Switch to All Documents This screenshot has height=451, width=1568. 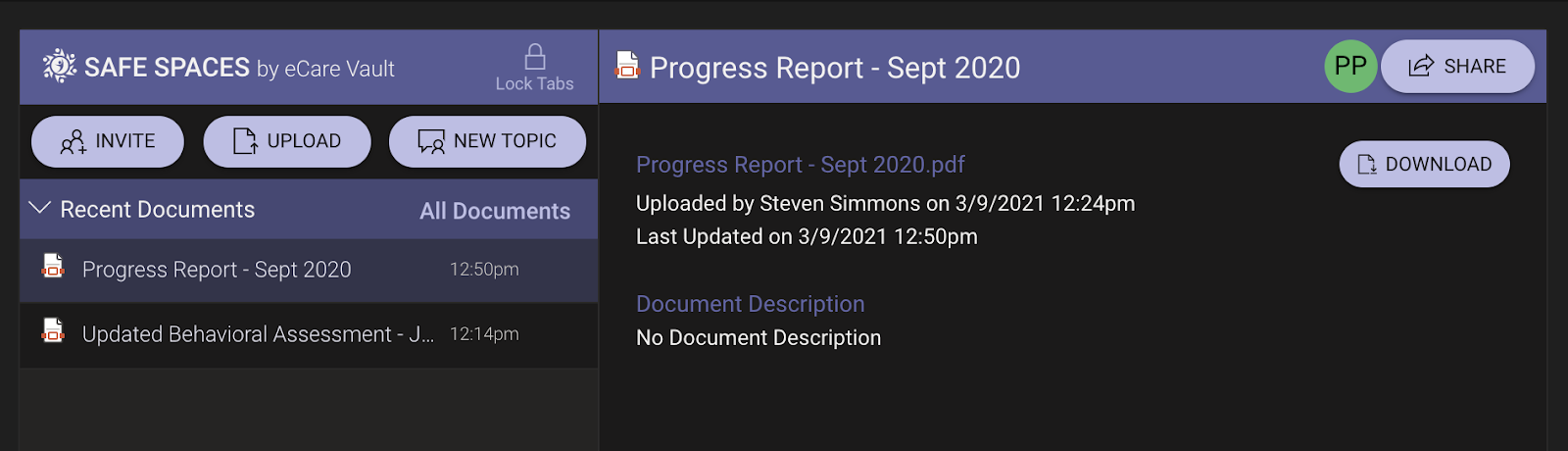pos(495,211)
